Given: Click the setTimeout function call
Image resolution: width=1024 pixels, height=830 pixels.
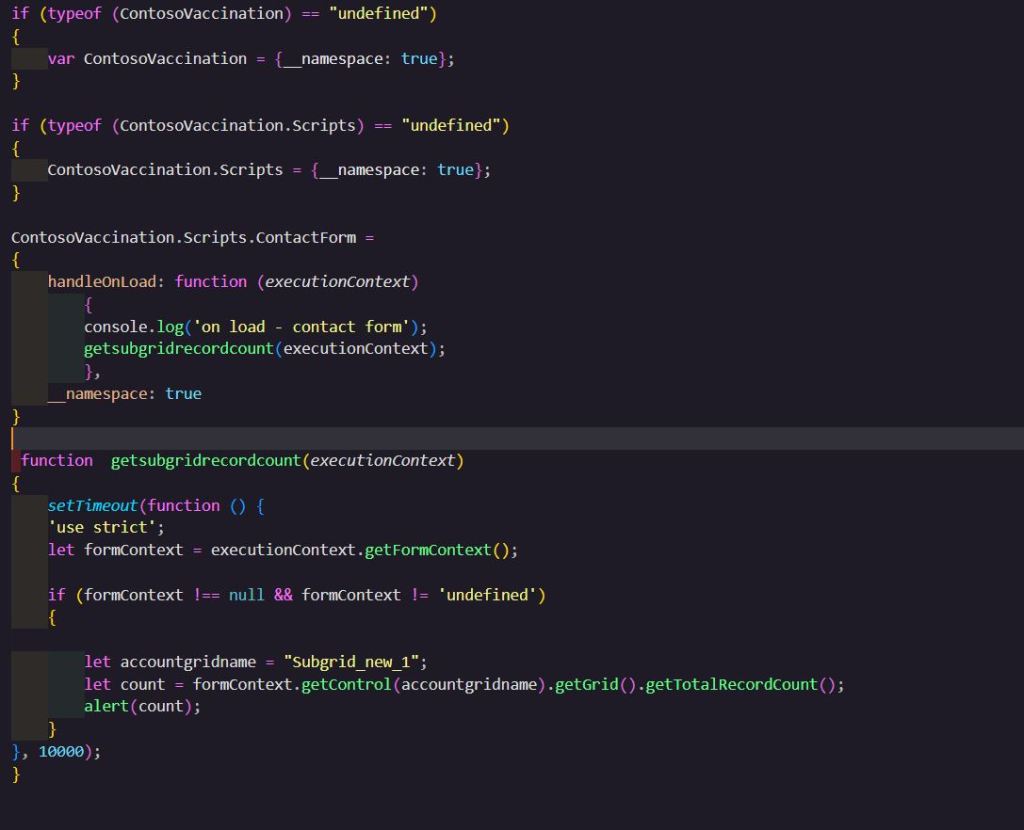Looking at the screenshot, I should pyautogui.click(x=93, y=506).
